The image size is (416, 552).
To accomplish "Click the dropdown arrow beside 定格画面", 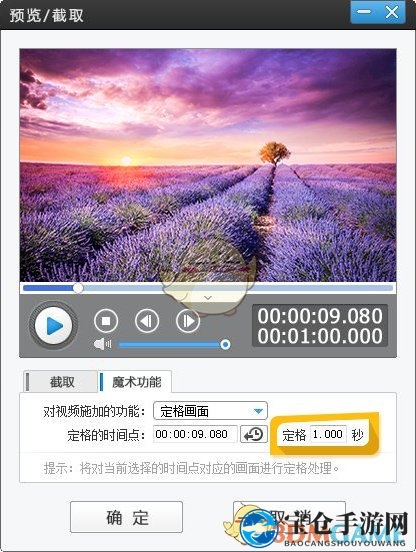I will click(x=258, y=411).
